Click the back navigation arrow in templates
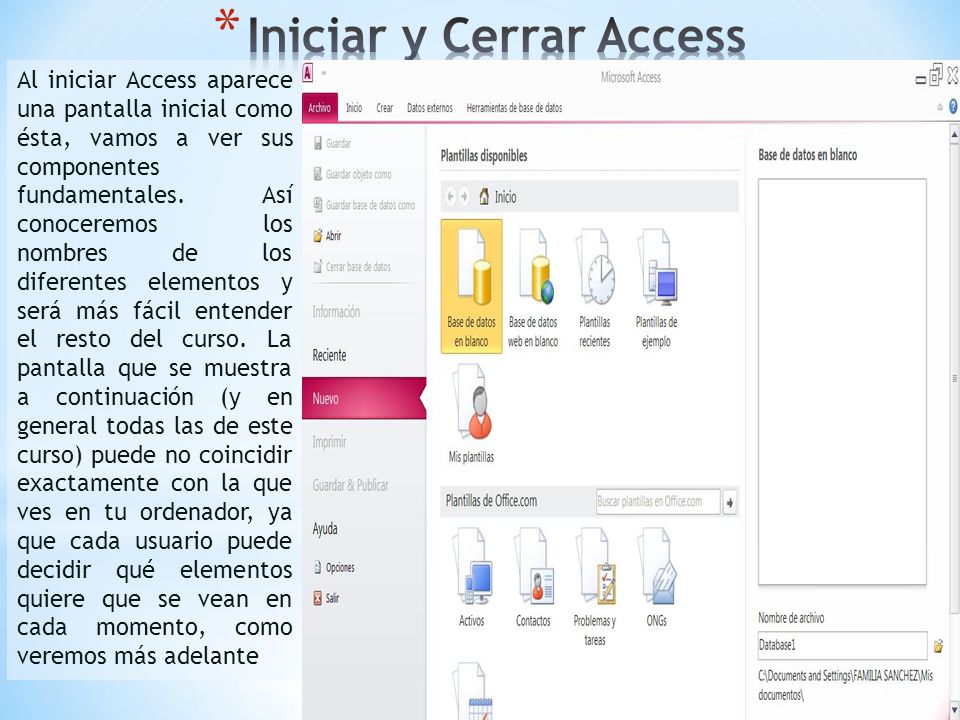The height and width of the screenshot is (720, 960). [x=451, y=197]
